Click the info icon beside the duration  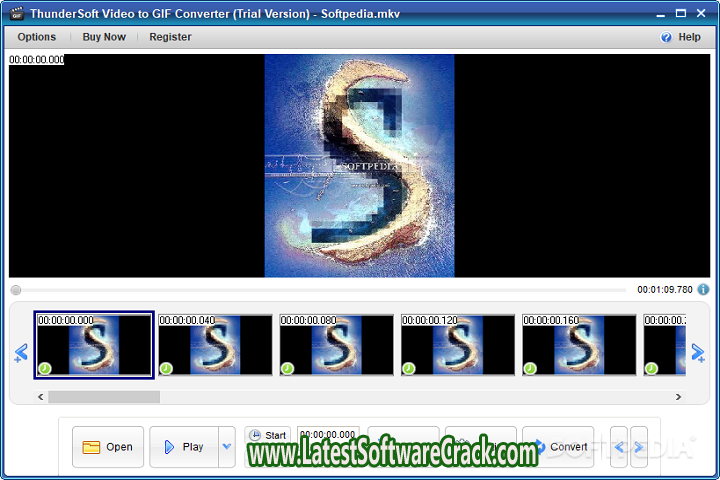pyautogui.click(x=704, y=290)
